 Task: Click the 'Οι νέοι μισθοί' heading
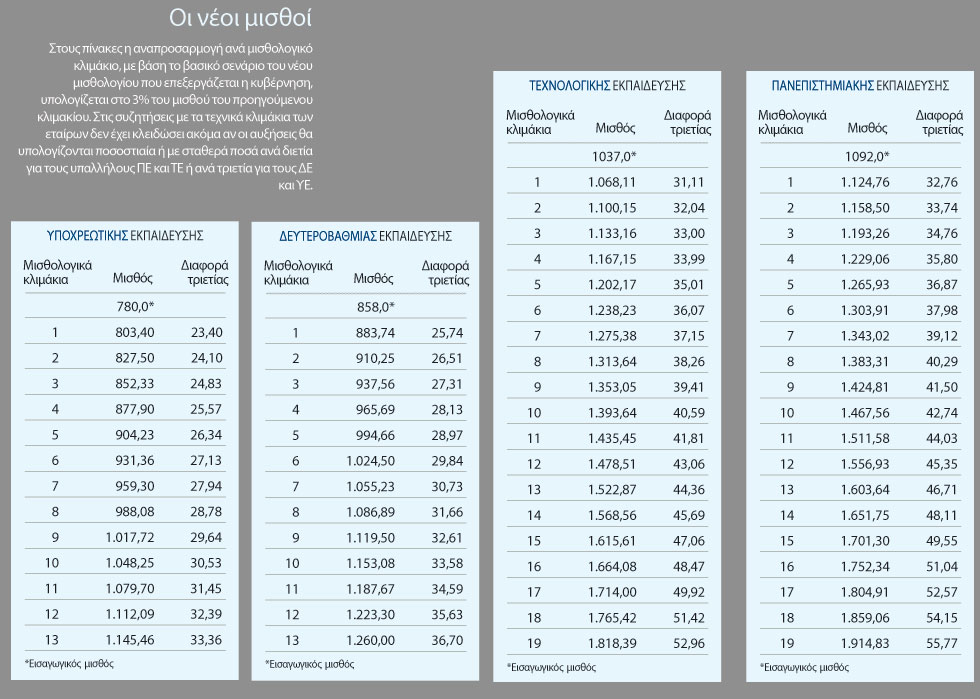tap(240, 18)
